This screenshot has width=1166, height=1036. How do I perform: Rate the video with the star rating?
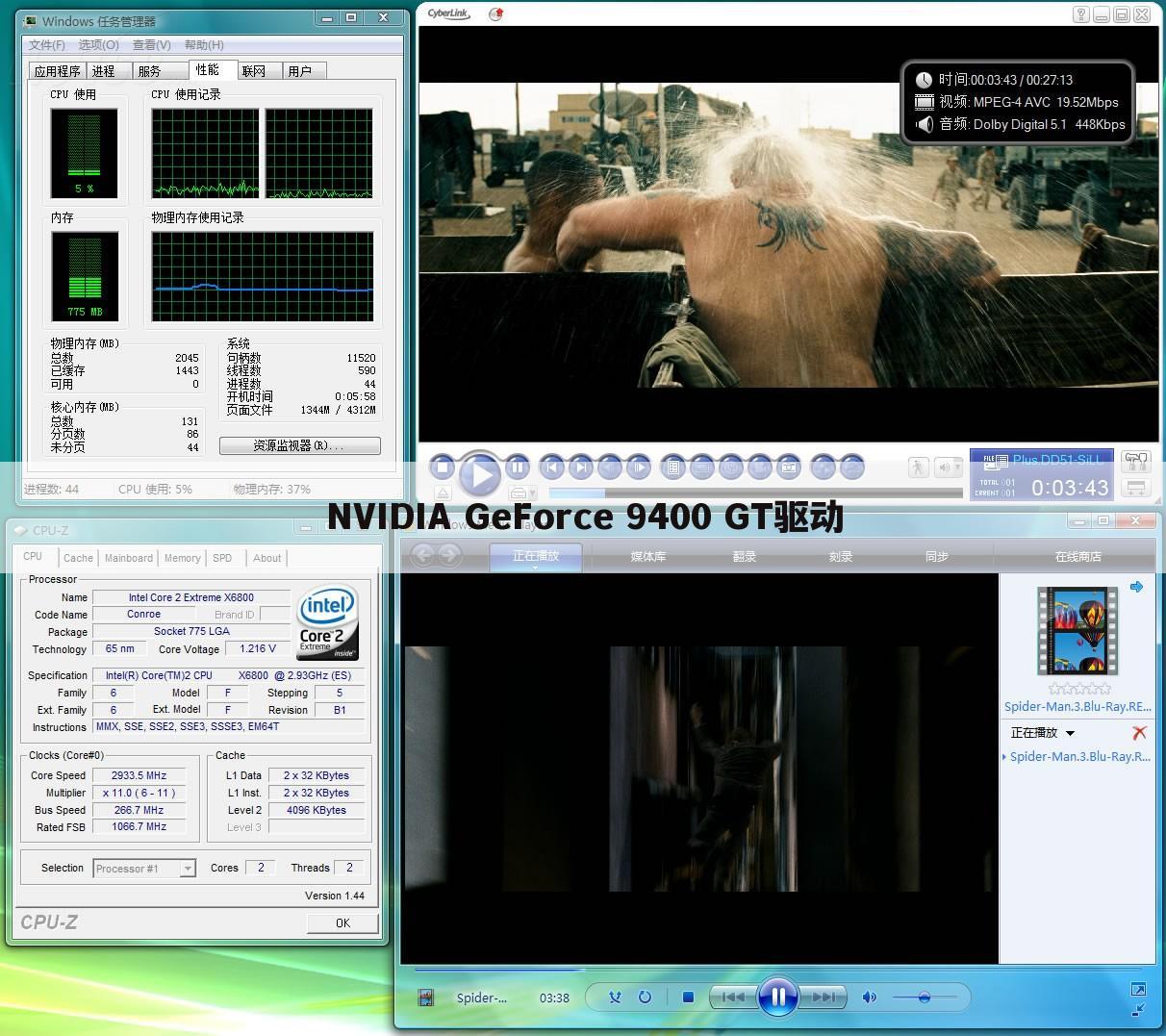pyautogui.click(x=1079, y=688)
